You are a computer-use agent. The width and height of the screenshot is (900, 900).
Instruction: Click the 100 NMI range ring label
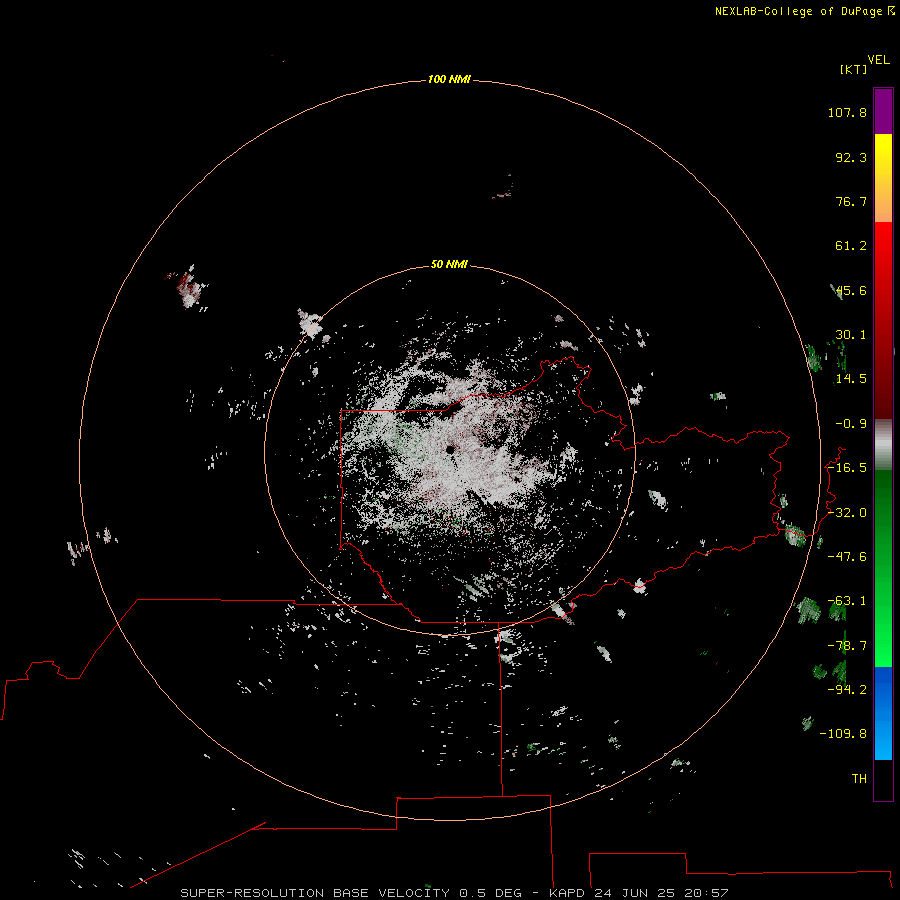click(449, 79)
